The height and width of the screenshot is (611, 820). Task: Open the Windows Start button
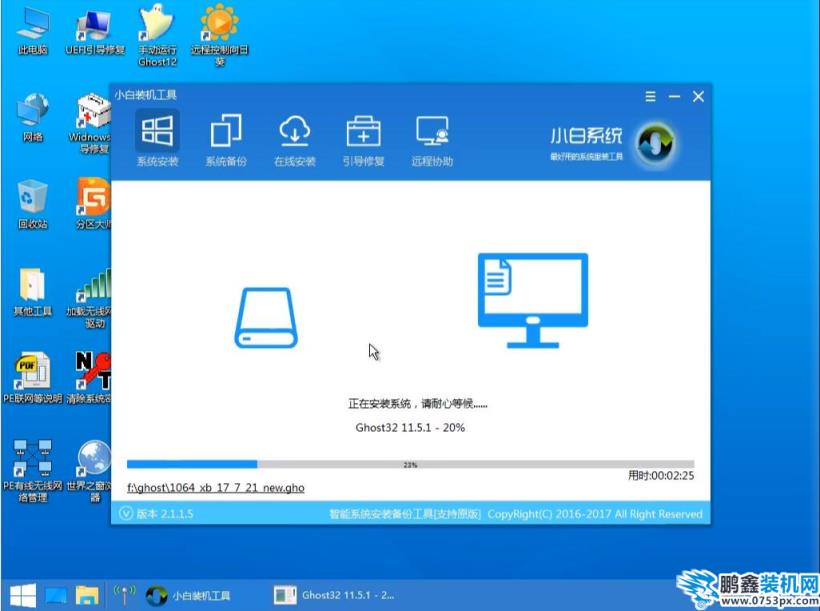[23, 595]
